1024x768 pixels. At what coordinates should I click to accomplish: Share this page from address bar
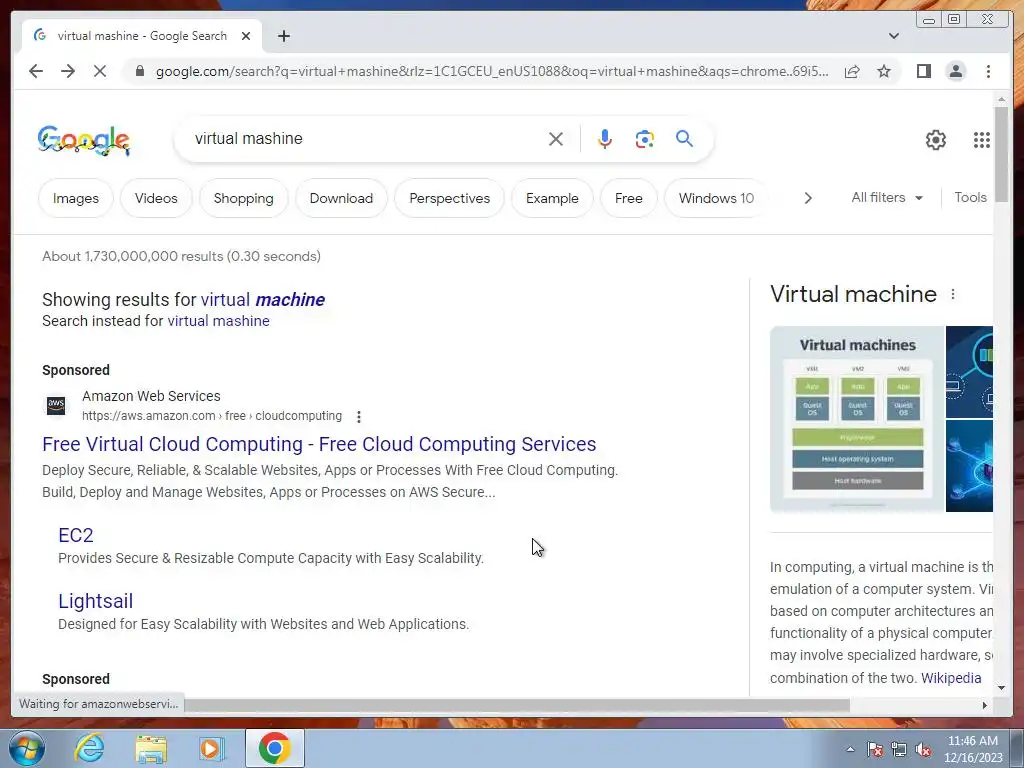pos(852,71)
